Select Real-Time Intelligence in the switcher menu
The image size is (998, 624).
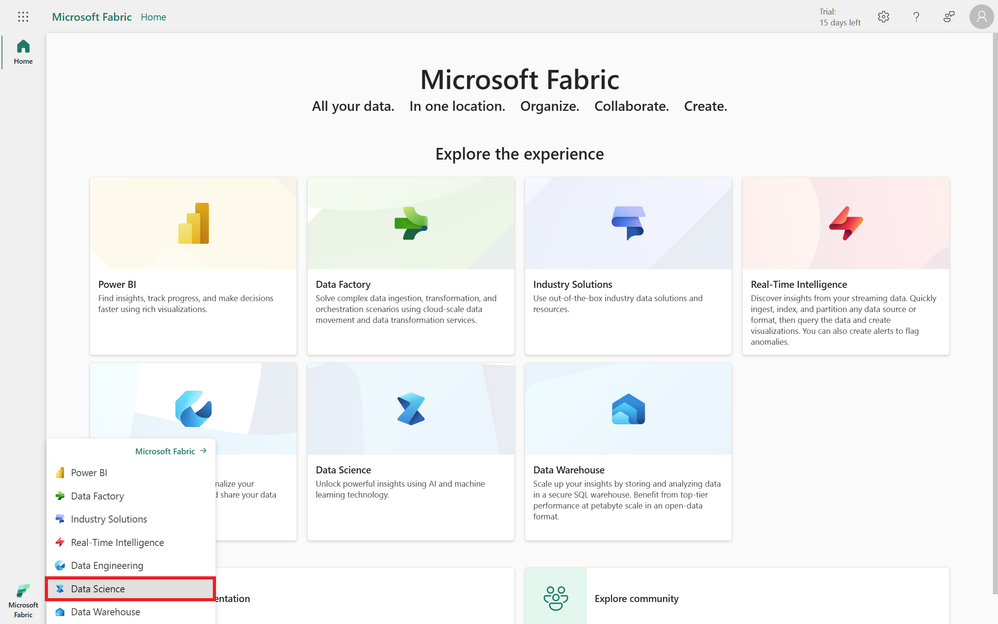[x=130, y=542]
